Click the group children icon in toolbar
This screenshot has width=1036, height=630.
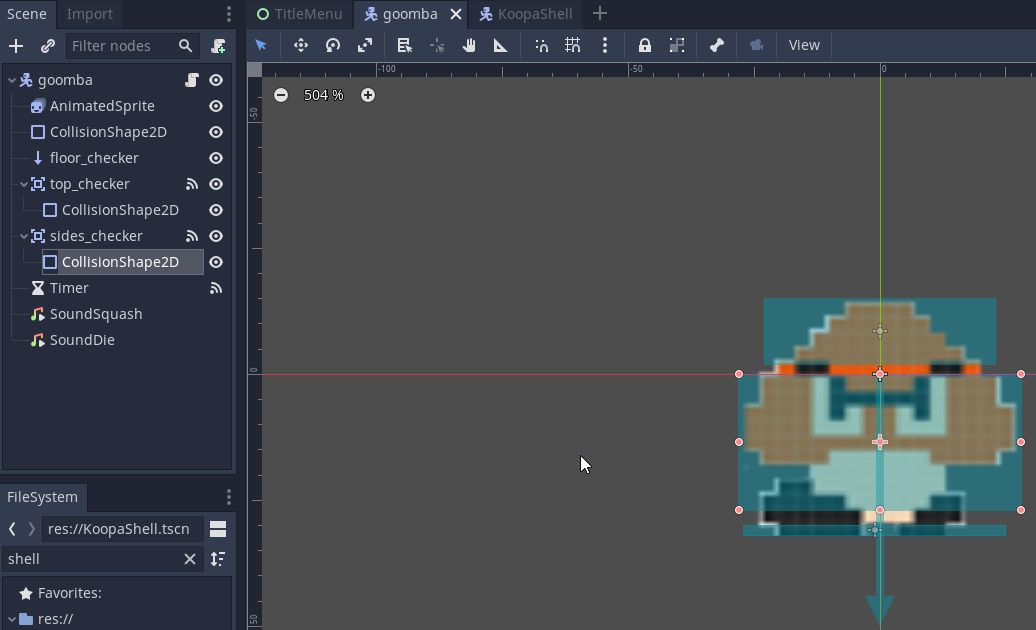(x=677, y=45)
